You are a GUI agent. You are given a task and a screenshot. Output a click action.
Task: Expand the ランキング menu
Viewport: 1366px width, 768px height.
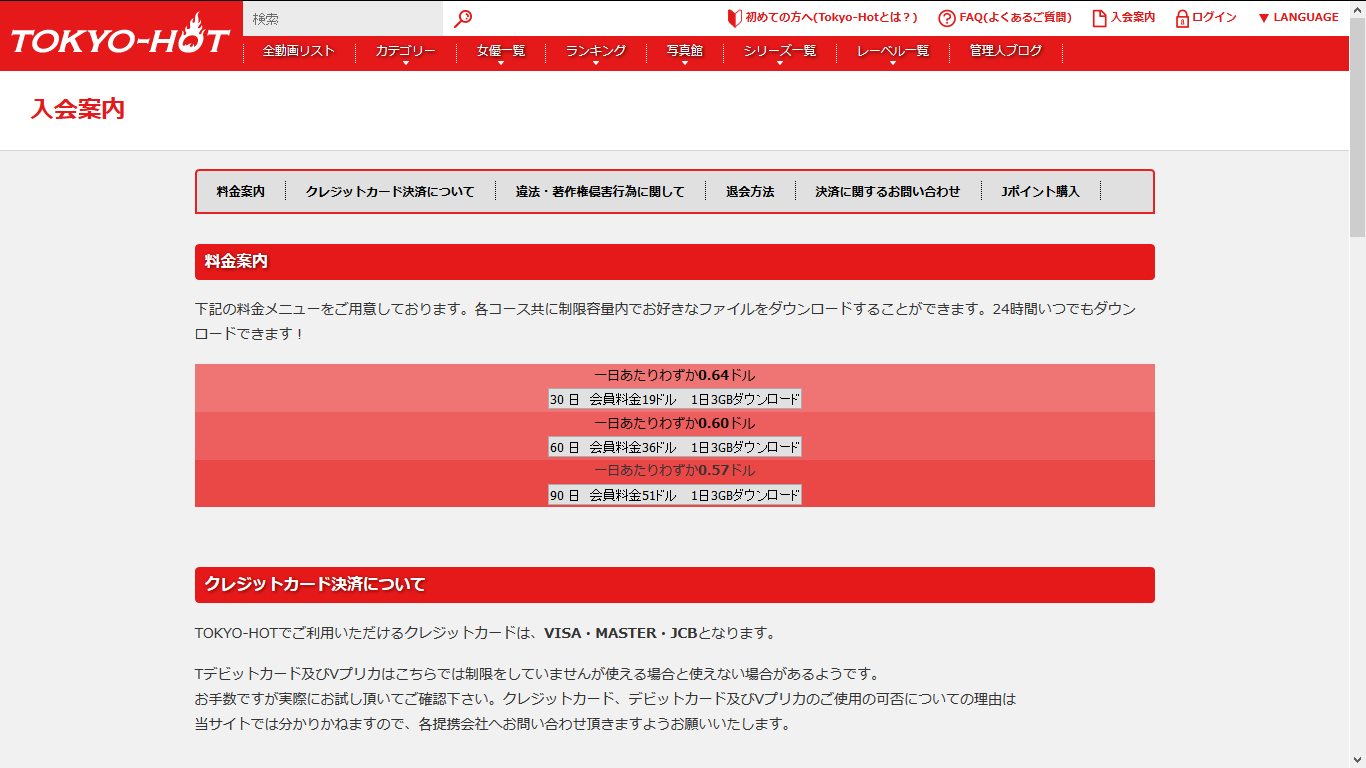click(595, 52)
